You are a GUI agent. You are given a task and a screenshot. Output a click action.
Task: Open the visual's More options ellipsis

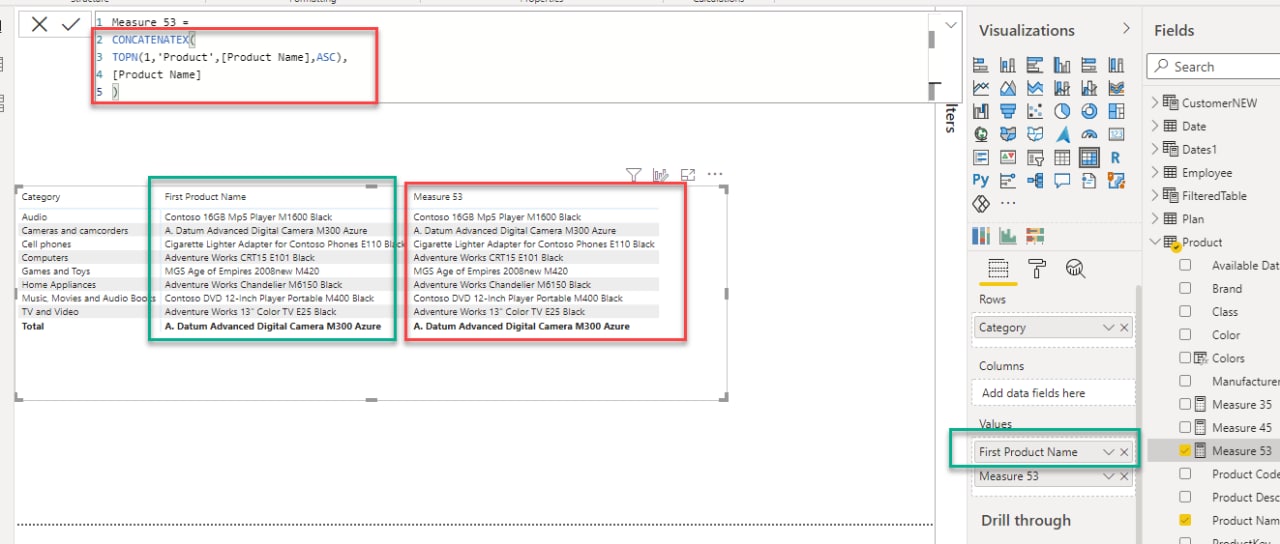pyautogui.click(x=715, y=174)
